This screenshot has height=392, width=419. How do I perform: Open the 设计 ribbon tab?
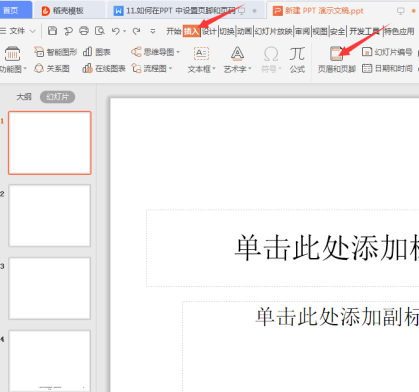click(x=209, y=31)
